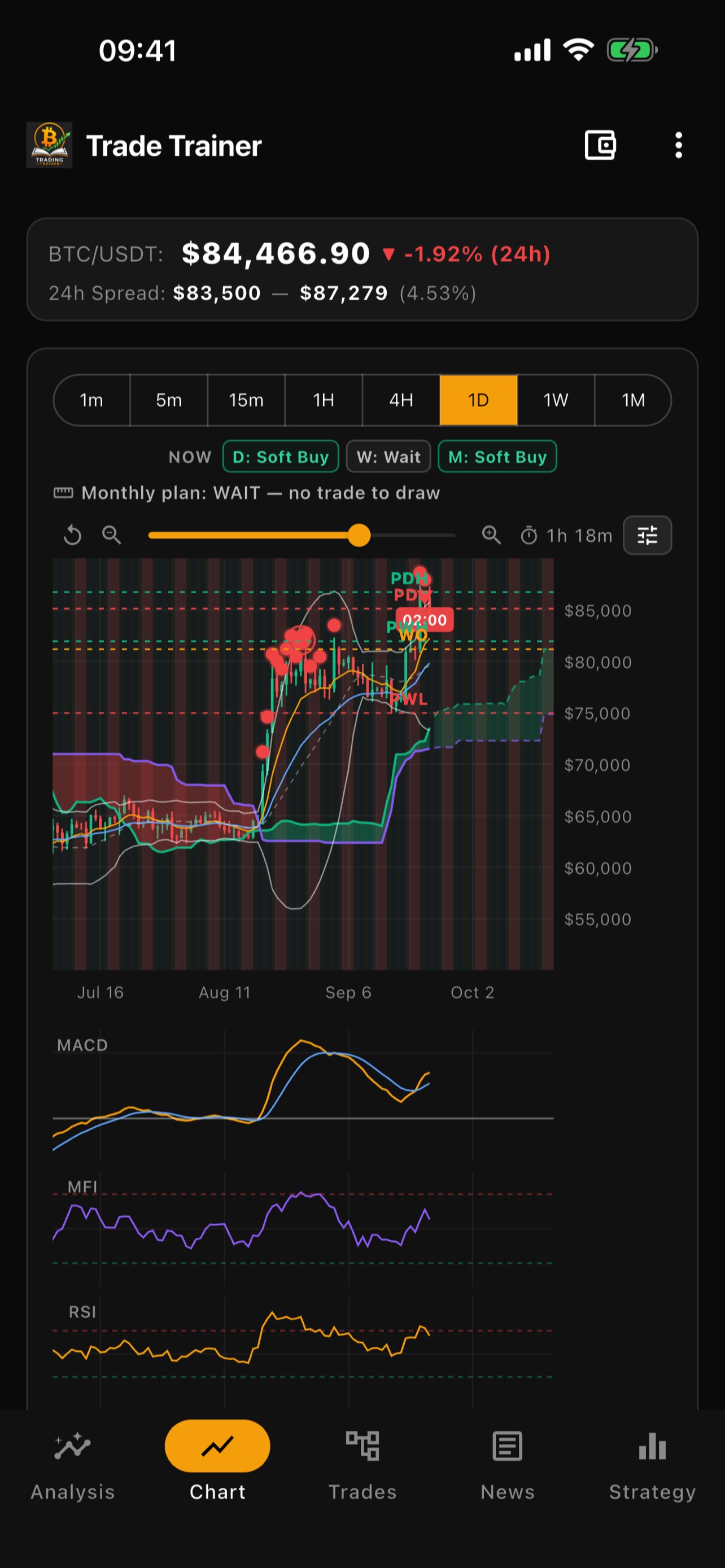This screenshot has height=1568, width=725.
Task: Switch to the 4H timeframe
Action: pyautogui.click(x=400, y=400)
